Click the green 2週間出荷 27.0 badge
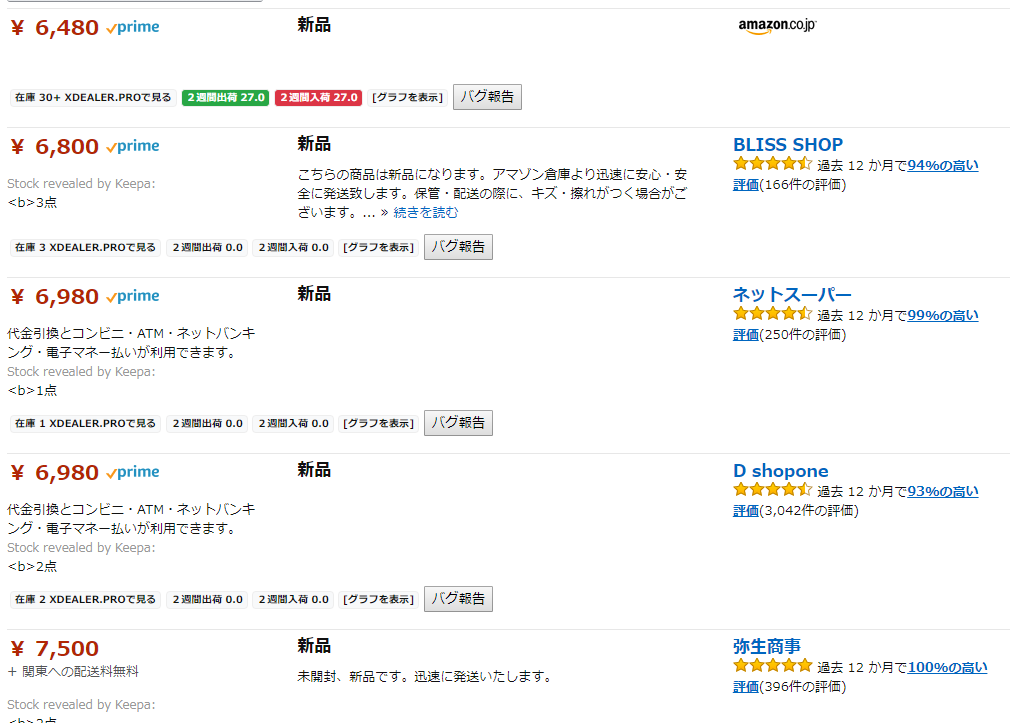The width and height of the screenshot is (1010, 723). click(225, 97)
